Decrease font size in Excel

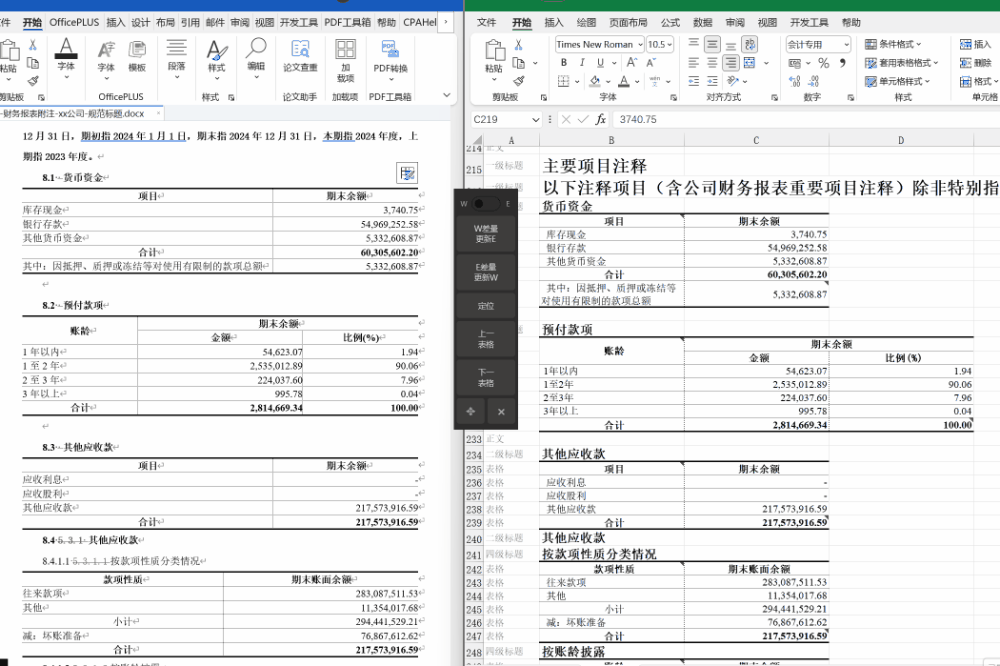coord(651,63)
